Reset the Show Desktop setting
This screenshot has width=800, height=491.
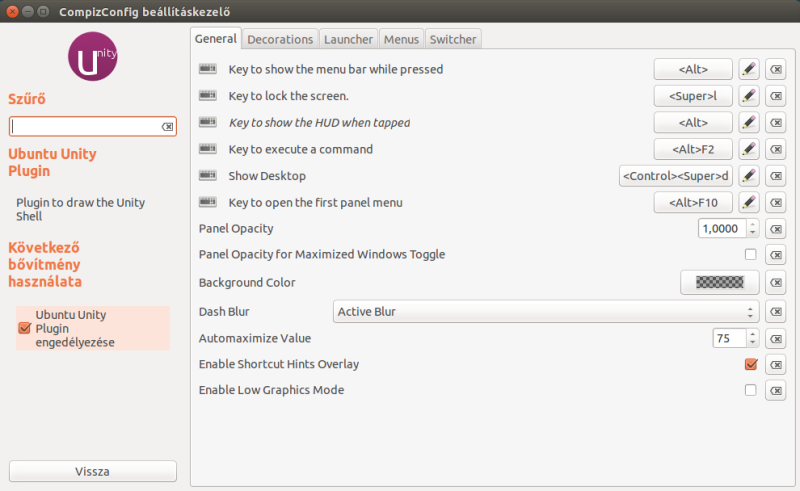click(x=776, y=176)
